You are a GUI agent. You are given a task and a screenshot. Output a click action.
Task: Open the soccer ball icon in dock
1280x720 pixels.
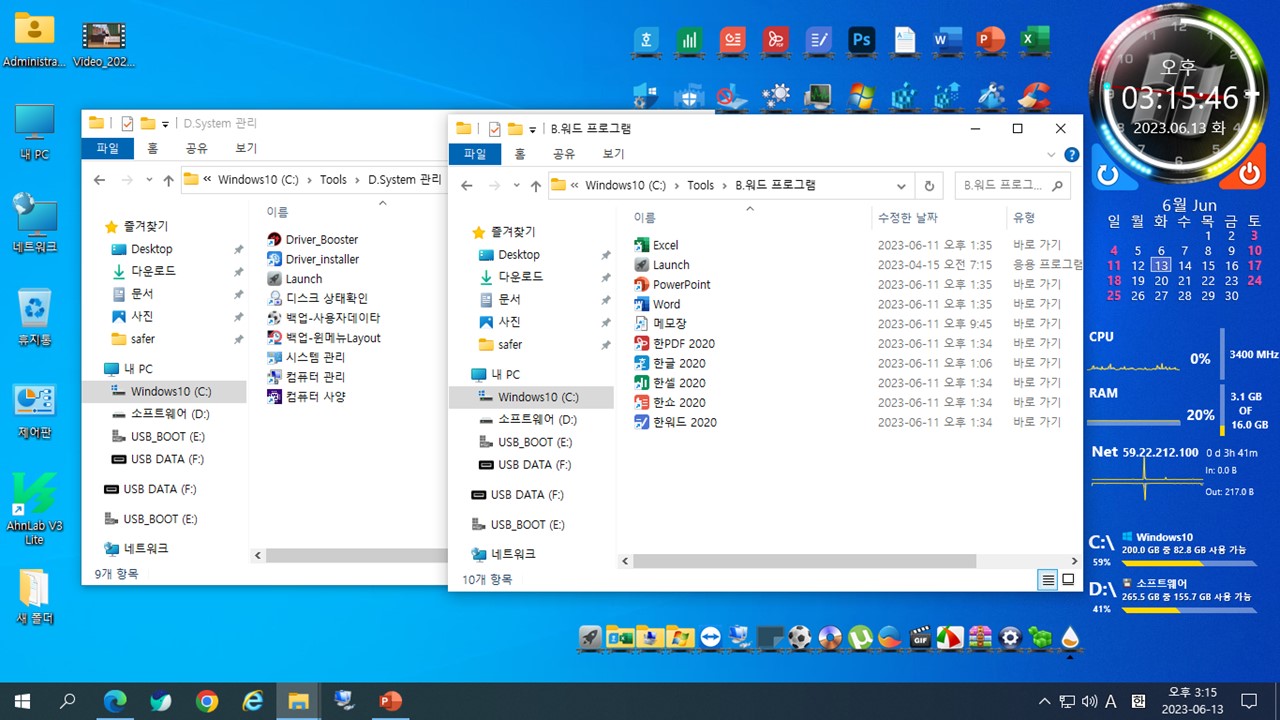[x=800, y=637]
